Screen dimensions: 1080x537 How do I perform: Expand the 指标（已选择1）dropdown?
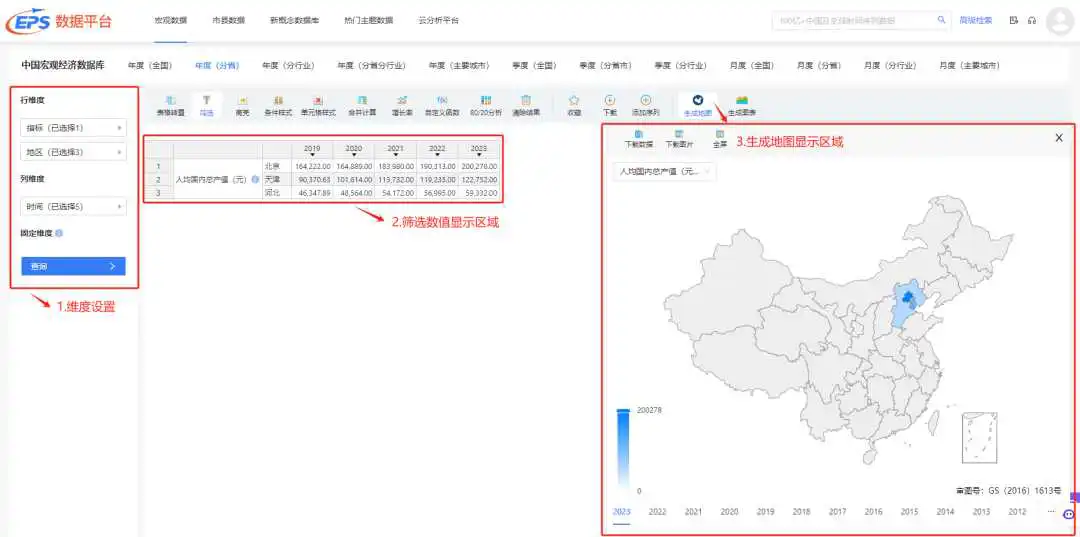(74, 128)
